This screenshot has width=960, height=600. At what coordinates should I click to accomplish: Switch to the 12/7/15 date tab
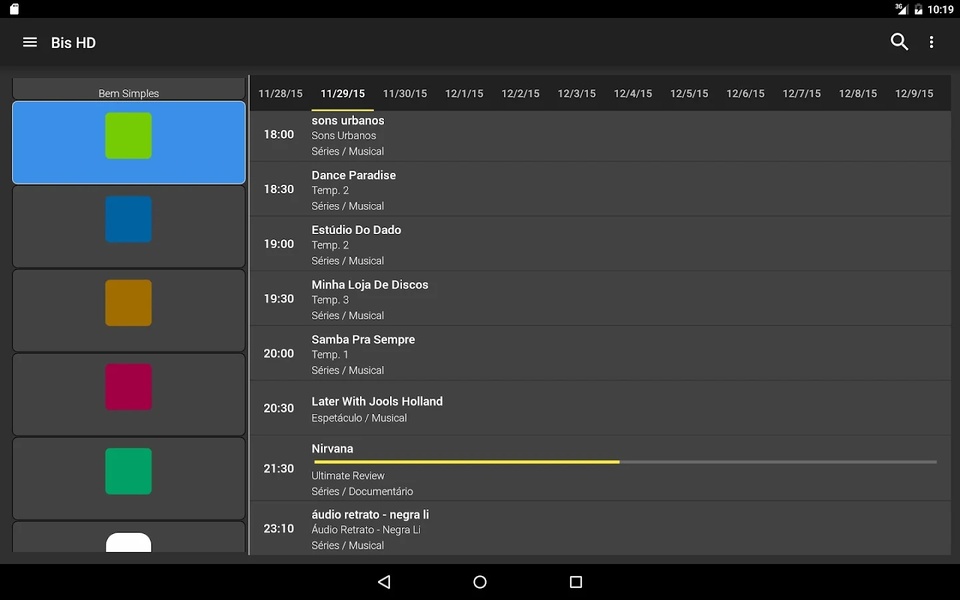click(x=801, y=94)
